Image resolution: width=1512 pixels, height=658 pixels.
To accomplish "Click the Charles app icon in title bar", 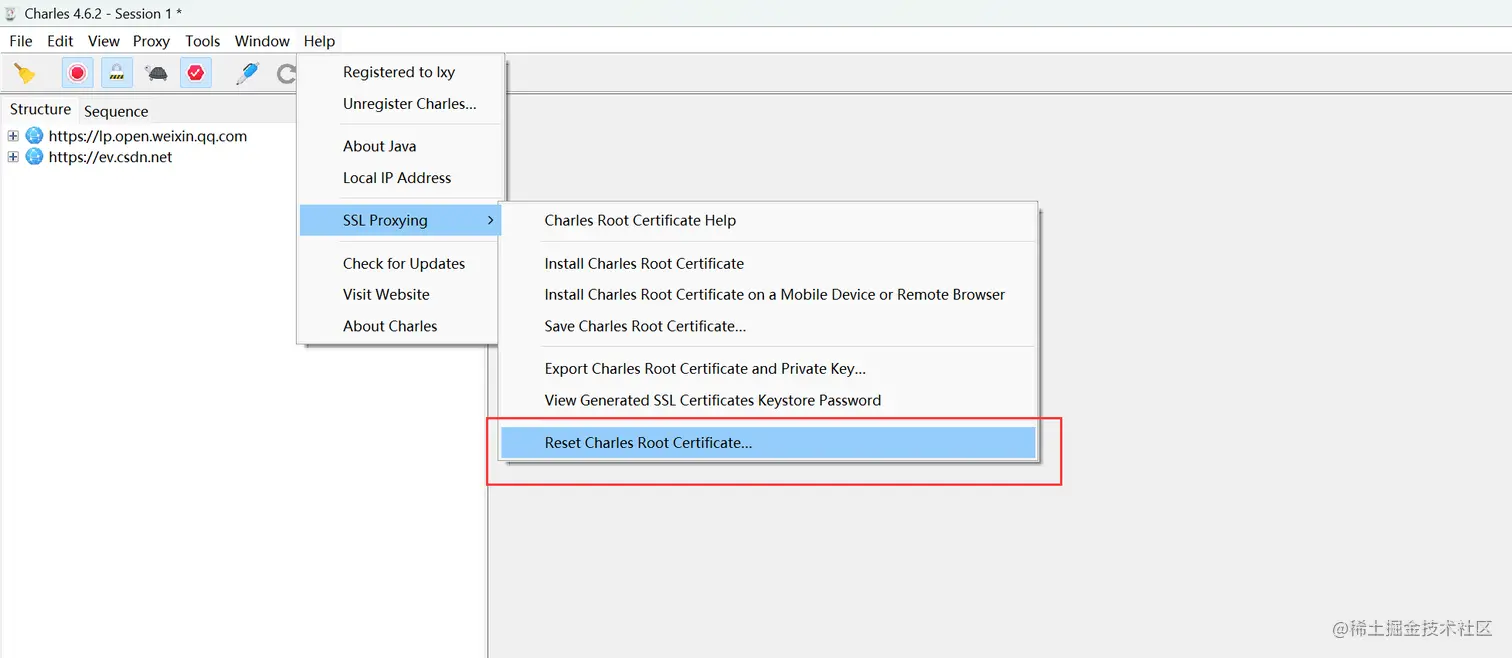I will click(x=12, y=13).
